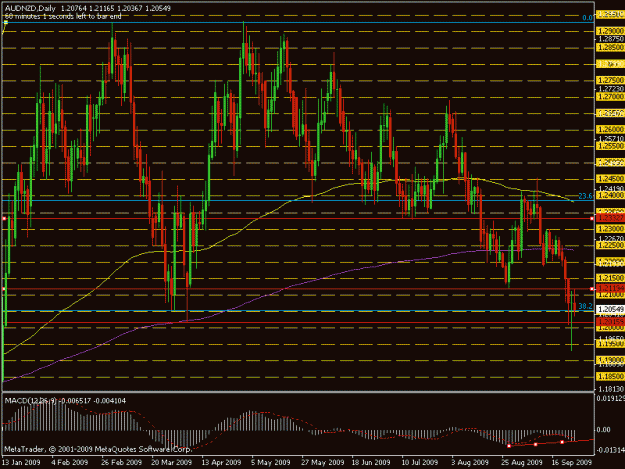Click the 5 May 2009 date label
The height and width of the screenshot is (469, 625).
(x=271, y=462)
